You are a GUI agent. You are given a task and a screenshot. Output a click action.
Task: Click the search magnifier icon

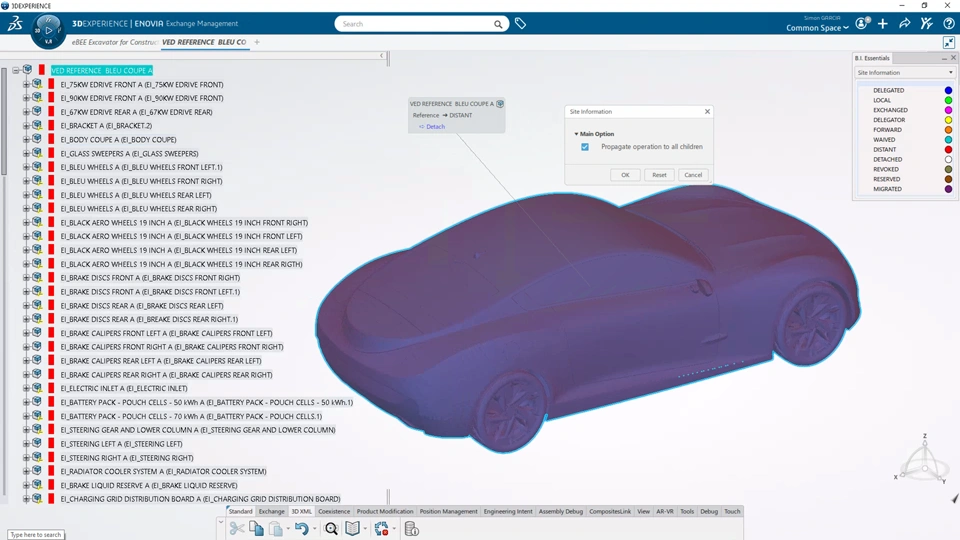(x=498, y=24)
